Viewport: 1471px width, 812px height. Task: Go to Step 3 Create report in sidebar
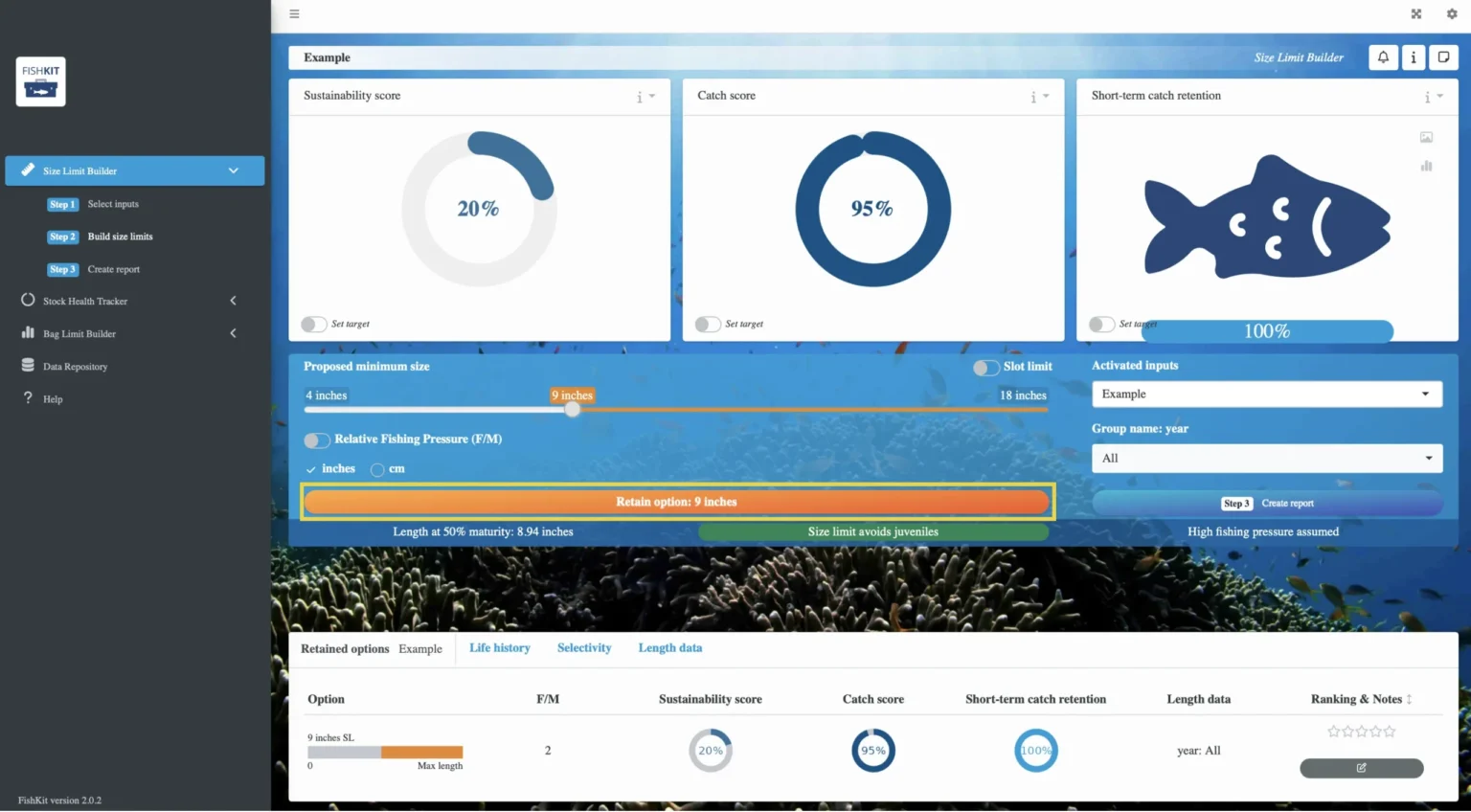tap(93, 269)
